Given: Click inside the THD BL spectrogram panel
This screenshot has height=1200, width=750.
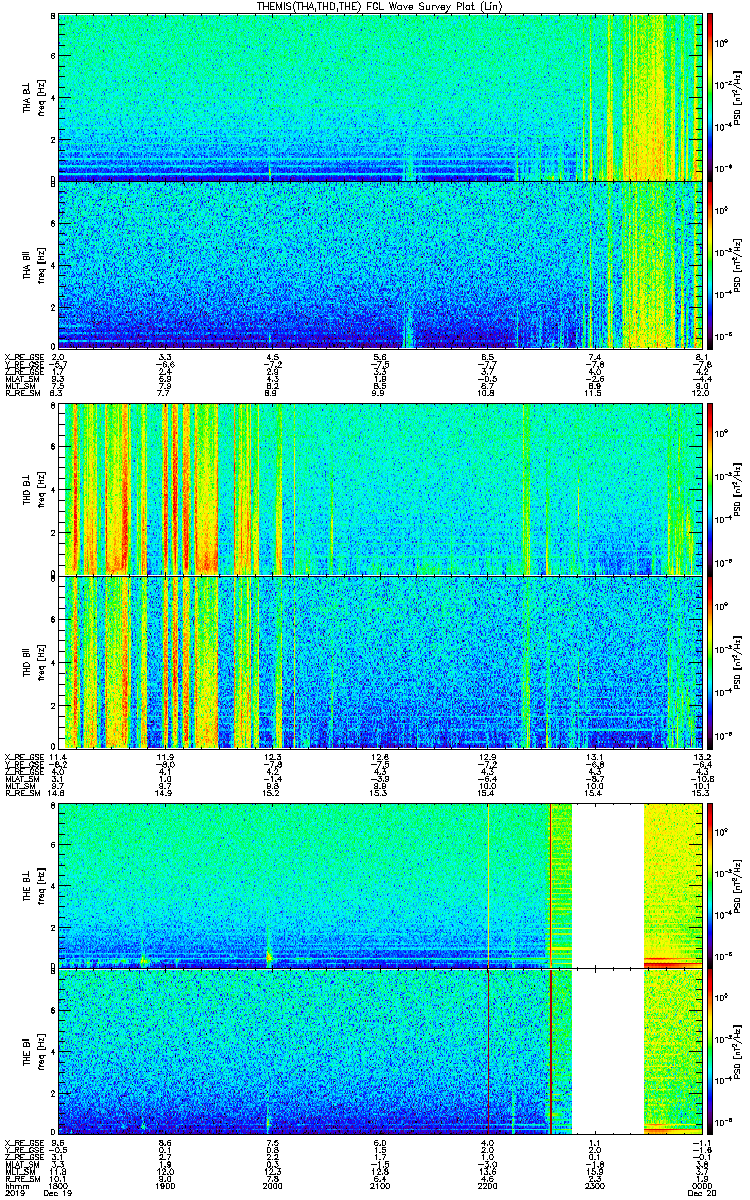Looking at the screenshot, I should click(x=382, y=489).
